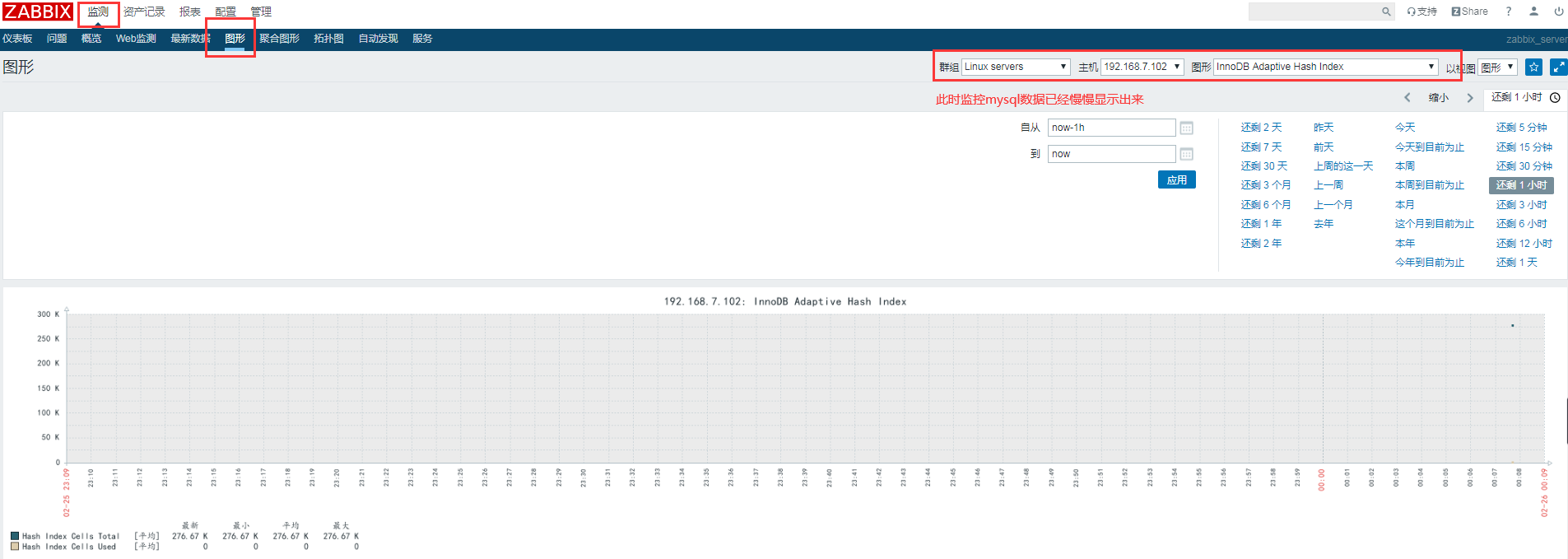This screenshot has height=559, width=1568.
Task: Go to the 拓扑图 submenu
Action: click(328, 39)
